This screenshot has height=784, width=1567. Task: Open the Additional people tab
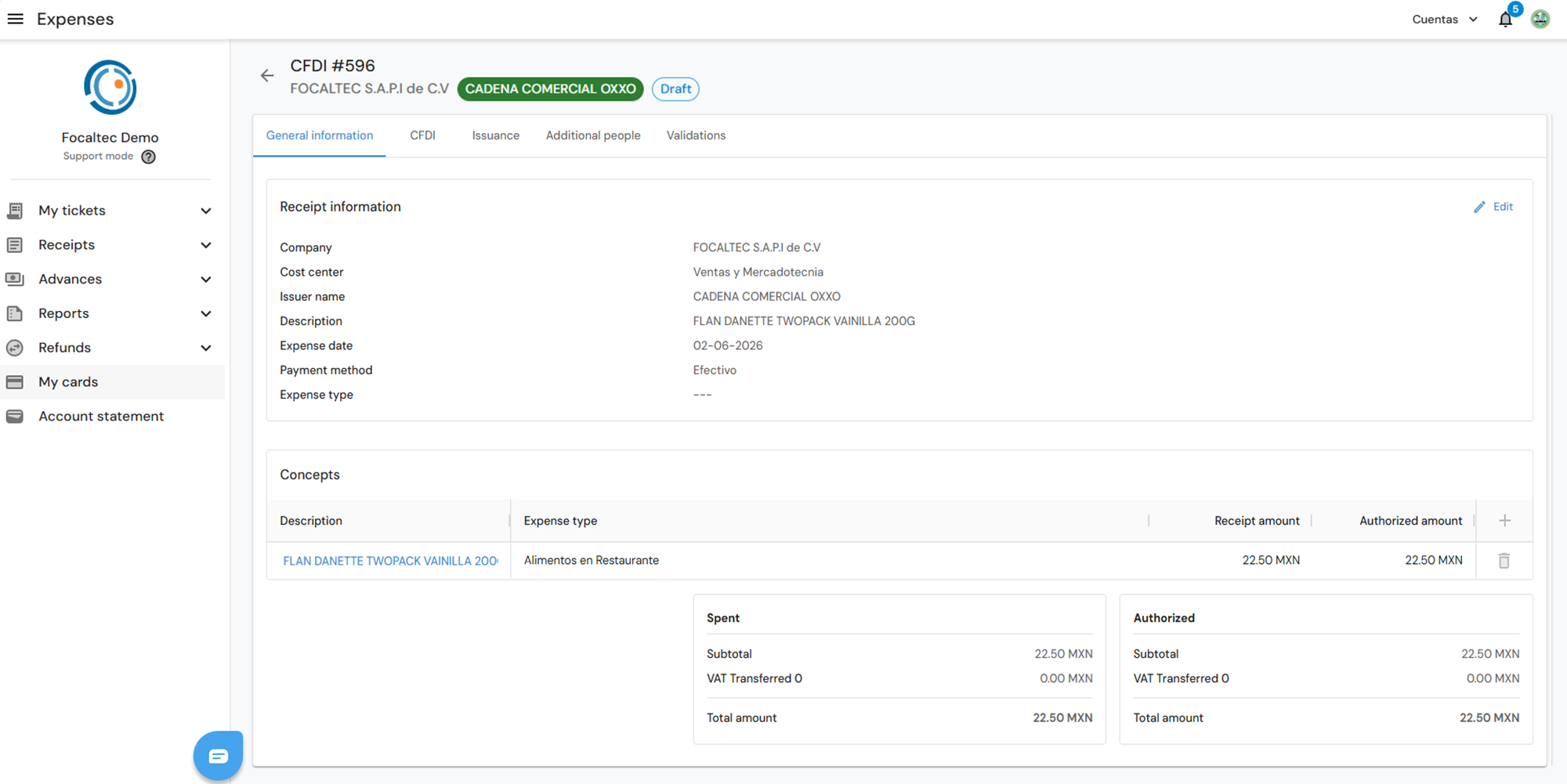(593, 135)
